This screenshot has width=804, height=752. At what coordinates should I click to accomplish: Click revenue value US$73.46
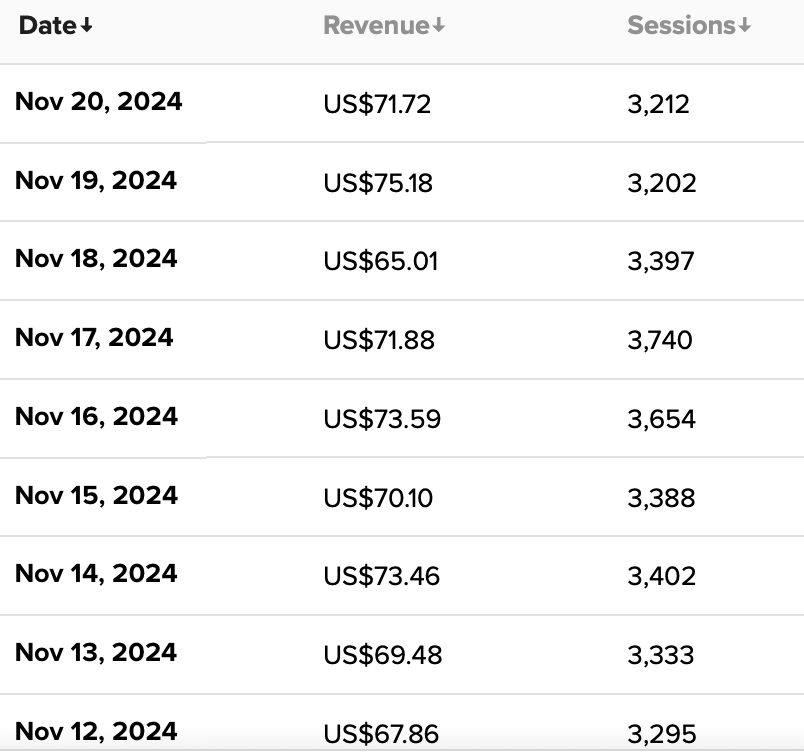pyautogui.click(x=381, y=576)
